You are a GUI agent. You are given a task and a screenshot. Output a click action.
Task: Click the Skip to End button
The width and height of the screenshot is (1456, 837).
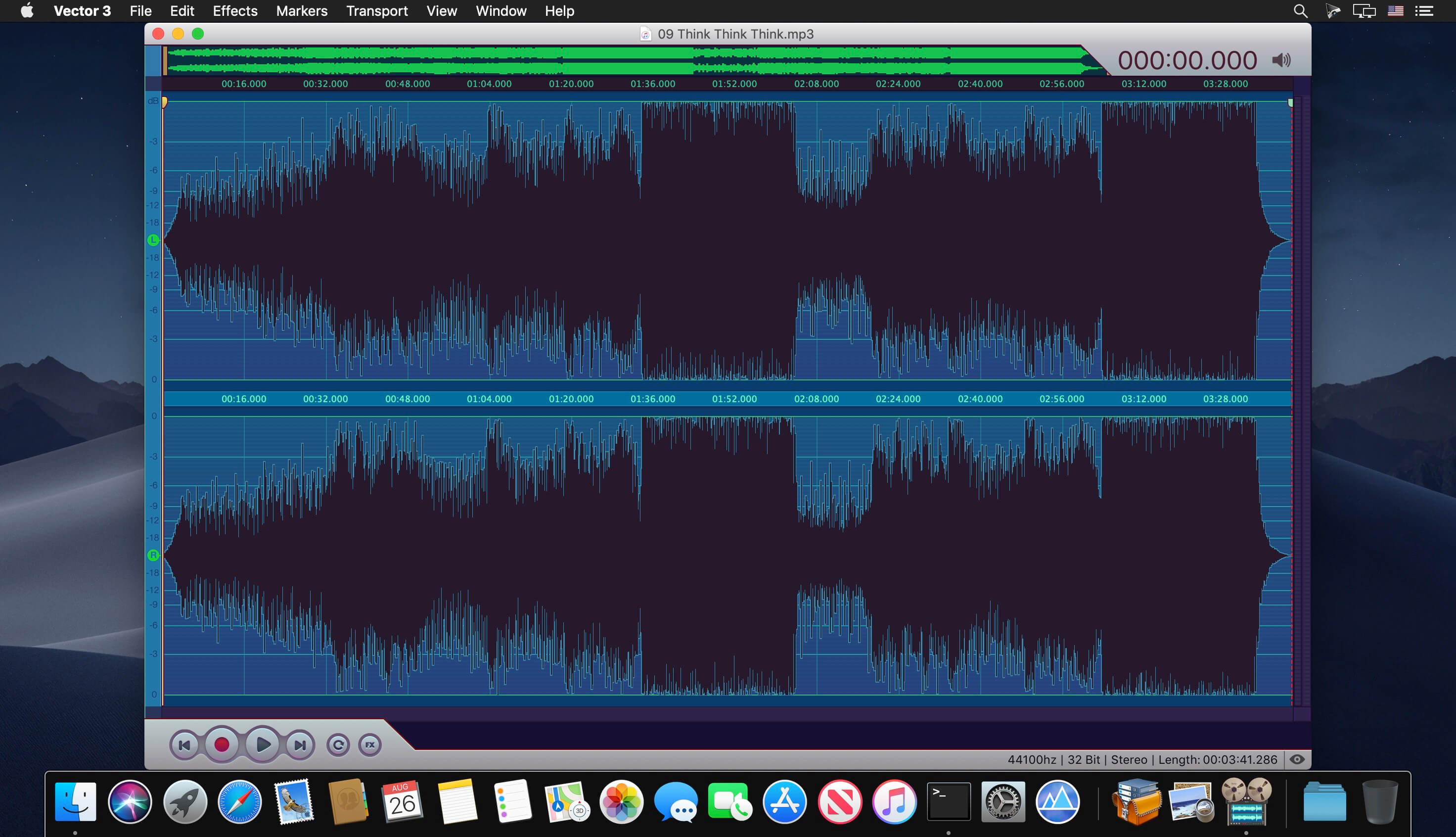point(300,744)
